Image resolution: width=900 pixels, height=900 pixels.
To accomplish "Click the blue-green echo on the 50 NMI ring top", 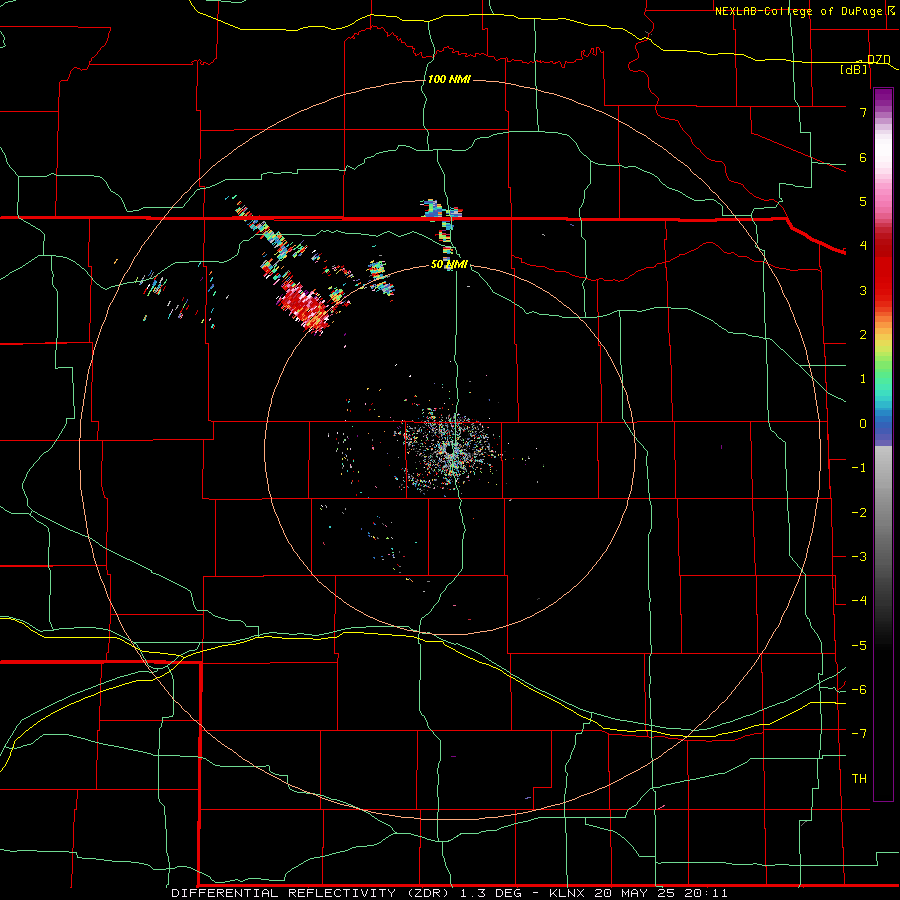I will coord(380,277).
